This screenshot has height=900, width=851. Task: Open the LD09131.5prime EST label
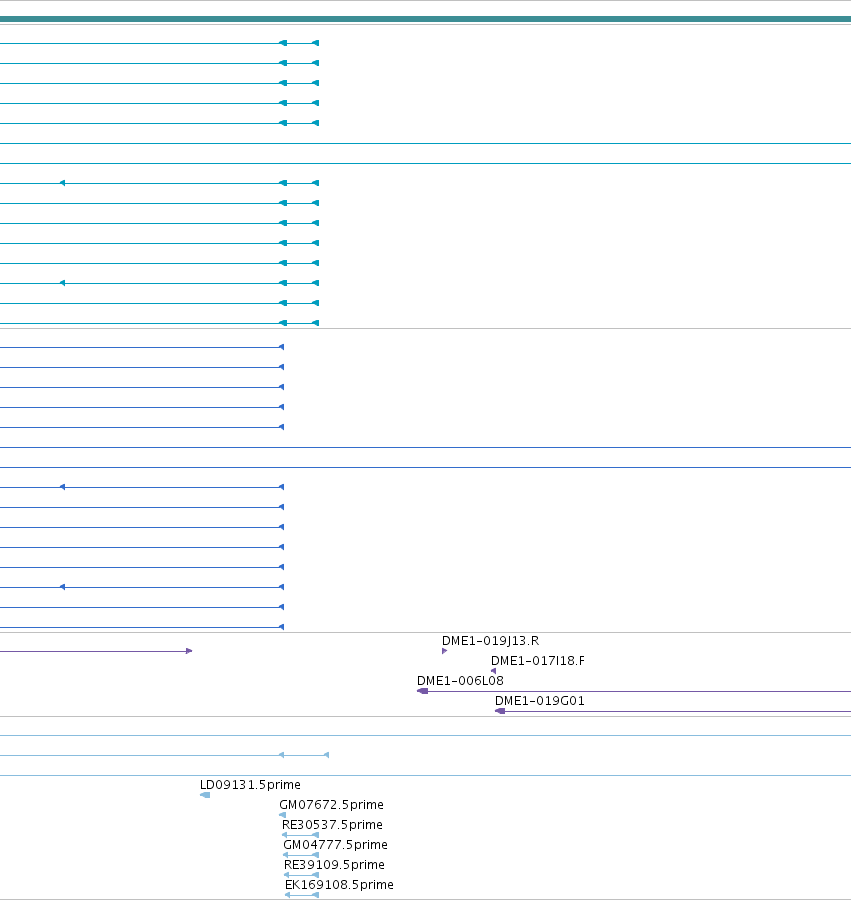coord(250,785)
